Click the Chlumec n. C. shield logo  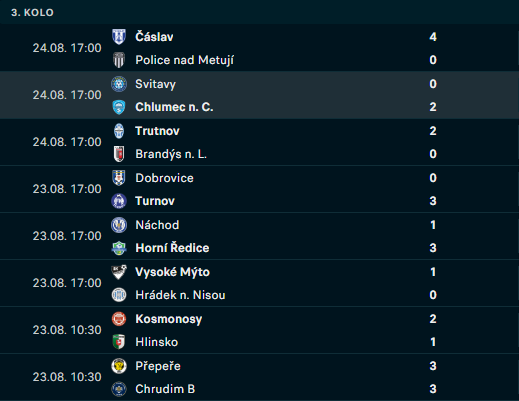pyautogui.click(x=119, y=107)
